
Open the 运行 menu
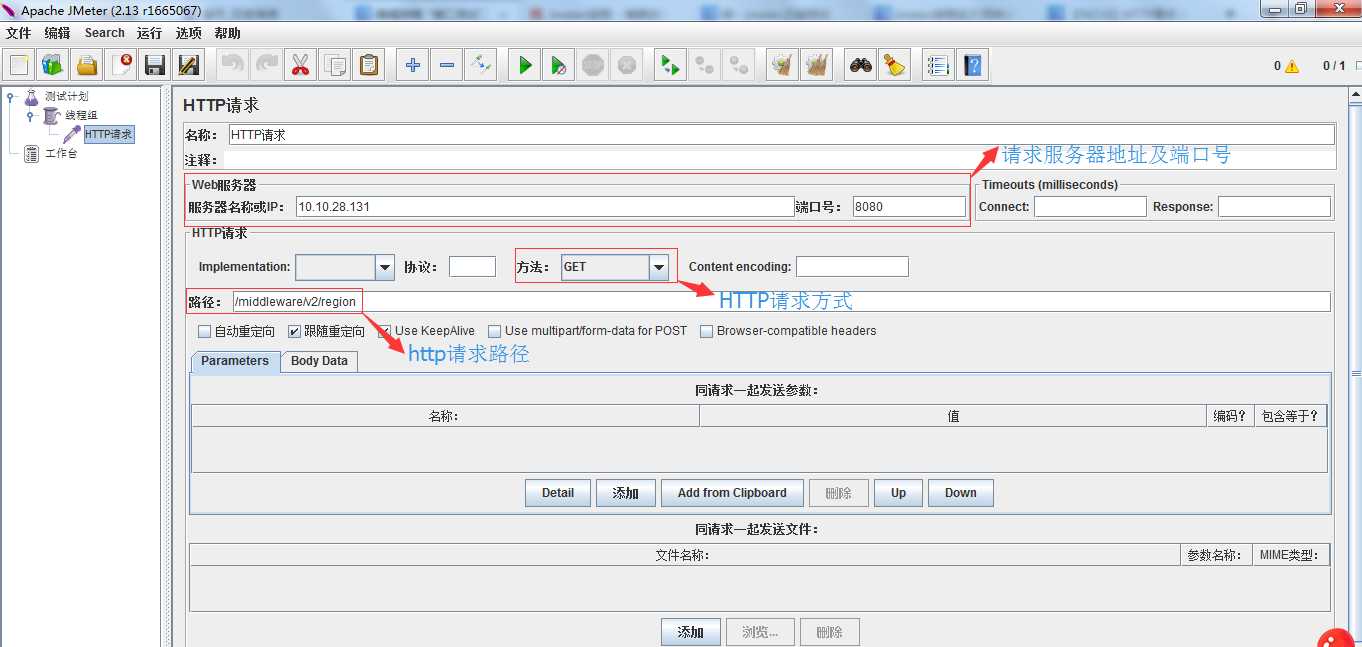pyautogui.click(x=150, y=33)
